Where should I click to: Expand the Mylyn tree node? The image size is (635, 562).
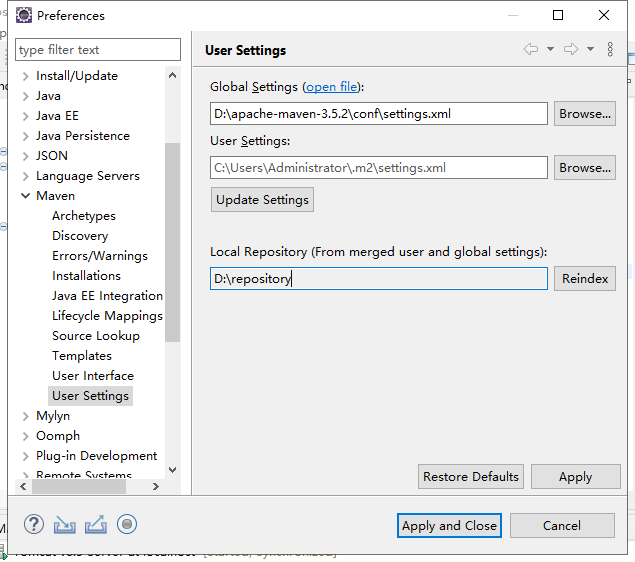click(x=26, y=416)
